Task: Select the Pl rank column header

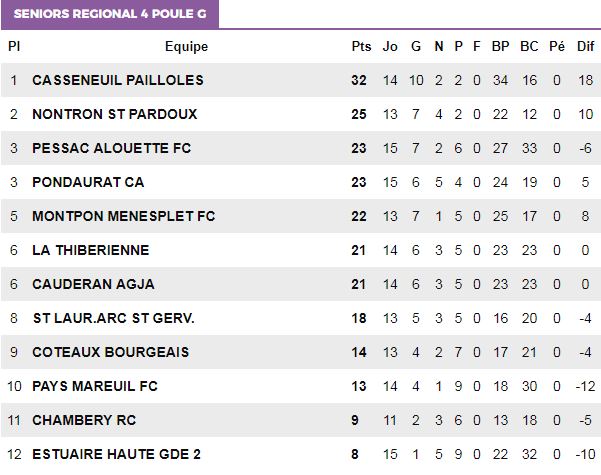Action: point(14,46)
